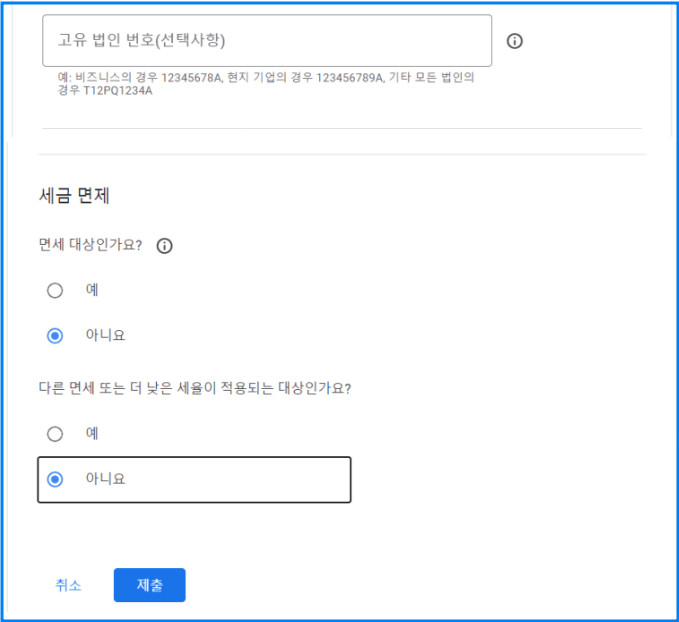
Task: Click the 세금 면제 heading
Action: [74, 195]
